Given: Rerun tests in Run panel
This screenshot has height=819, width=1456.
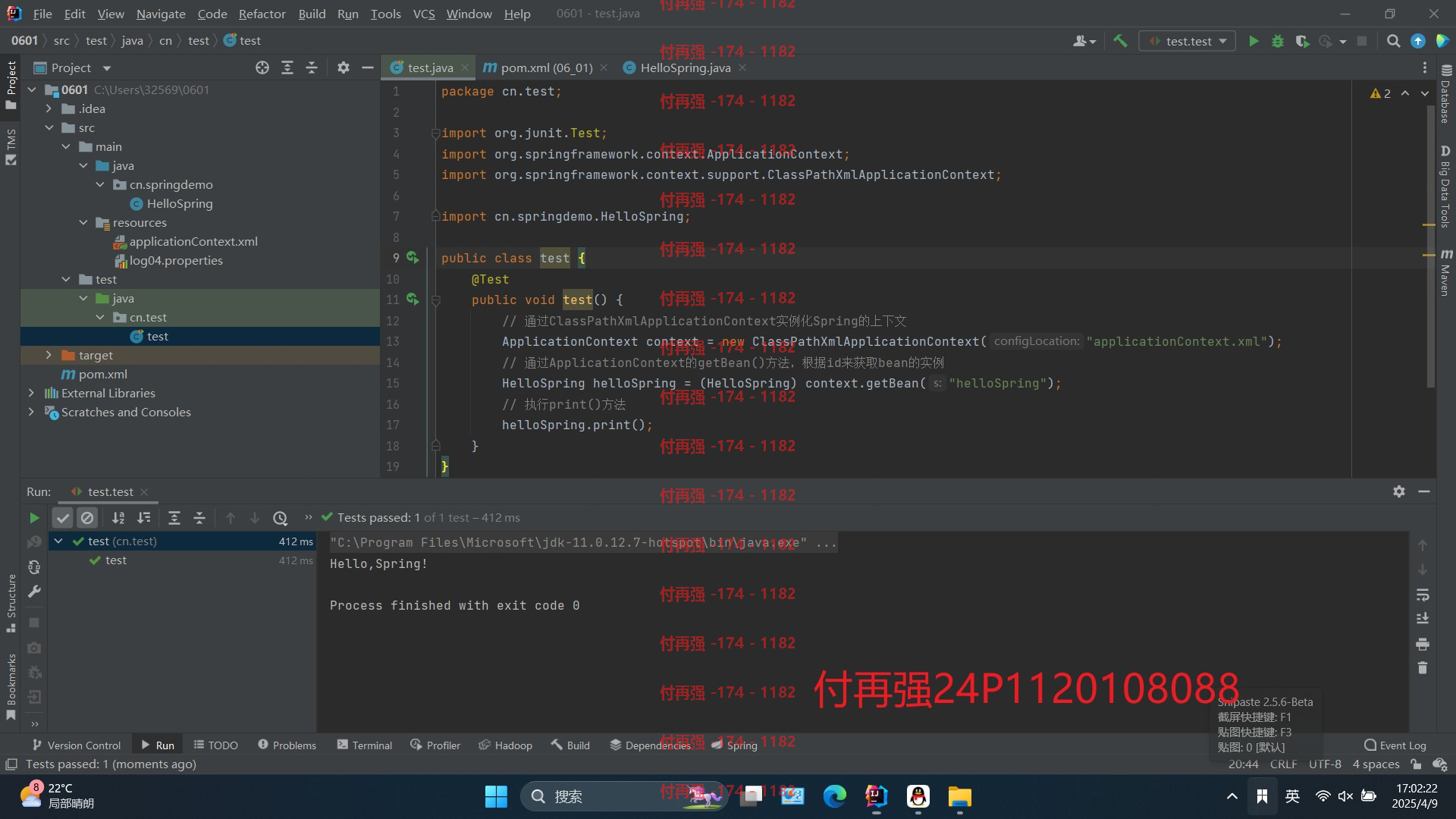Looking at the screenshot, I should point(34,518).
